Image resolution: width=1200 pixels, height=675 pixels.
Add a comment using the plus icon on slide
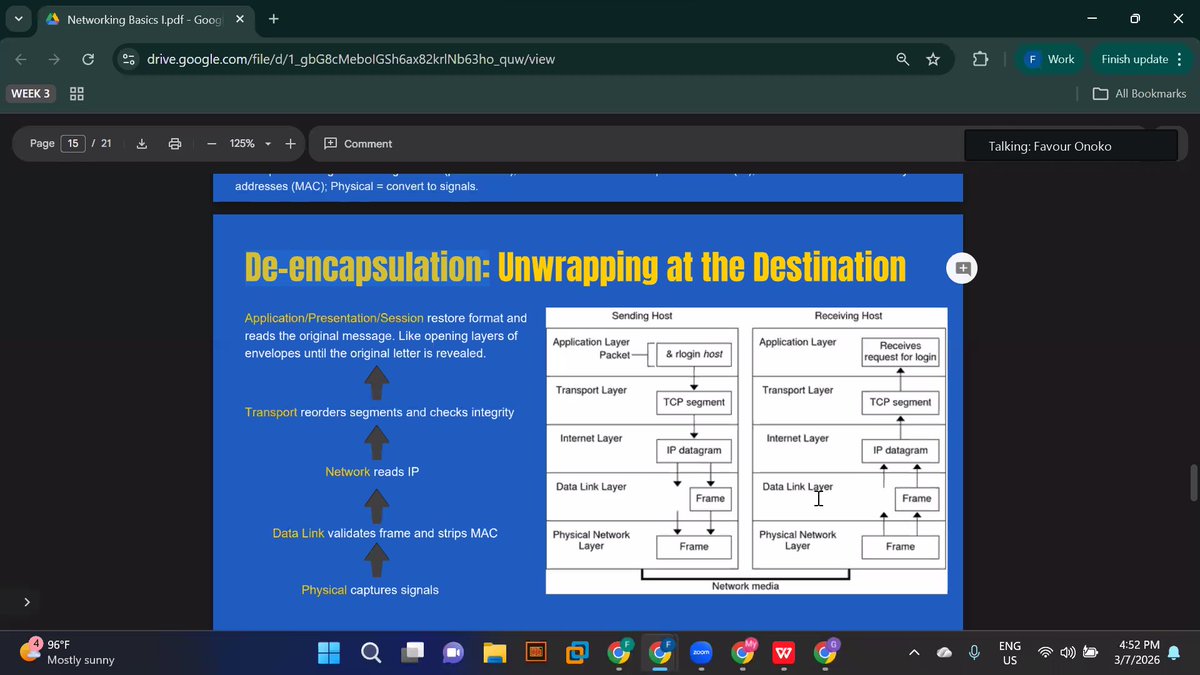pos(961,267)
